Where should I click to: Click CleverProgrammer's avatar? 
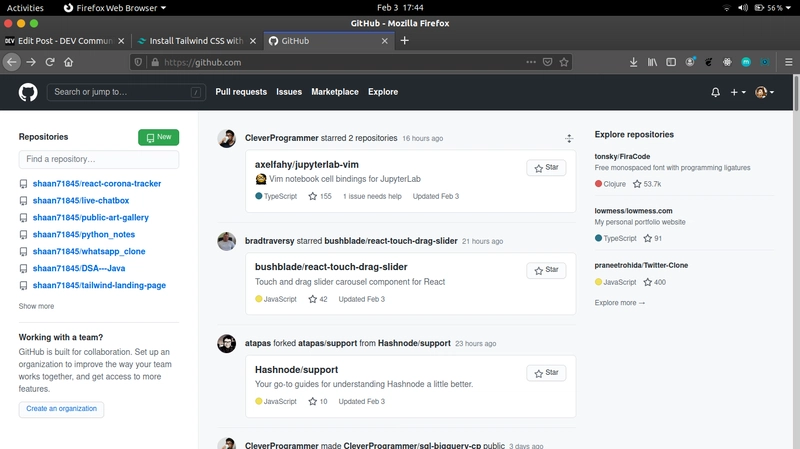[x=227, y=138]
